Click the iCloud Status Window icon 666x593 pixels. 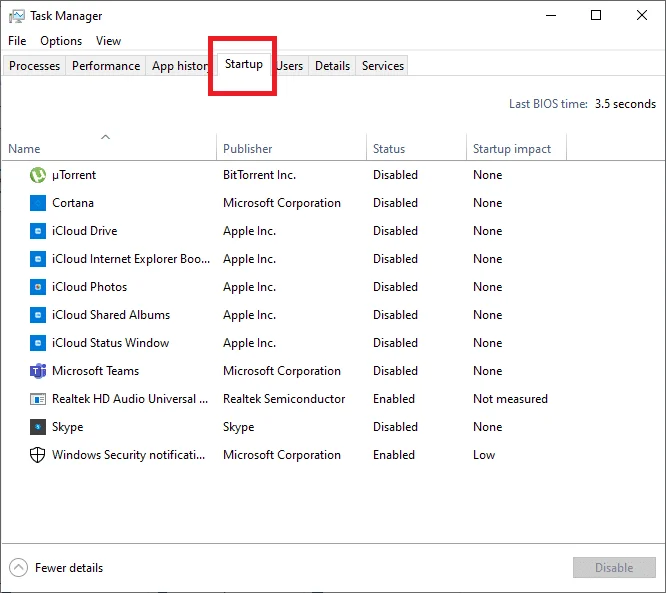[x=38, y=343]
